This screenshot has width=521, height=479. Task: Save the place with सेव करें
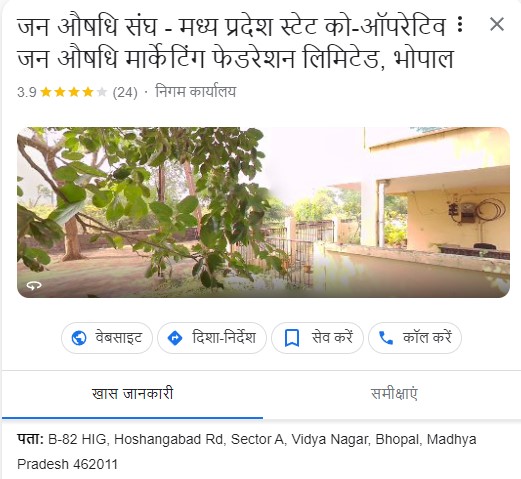coord(317,338)
